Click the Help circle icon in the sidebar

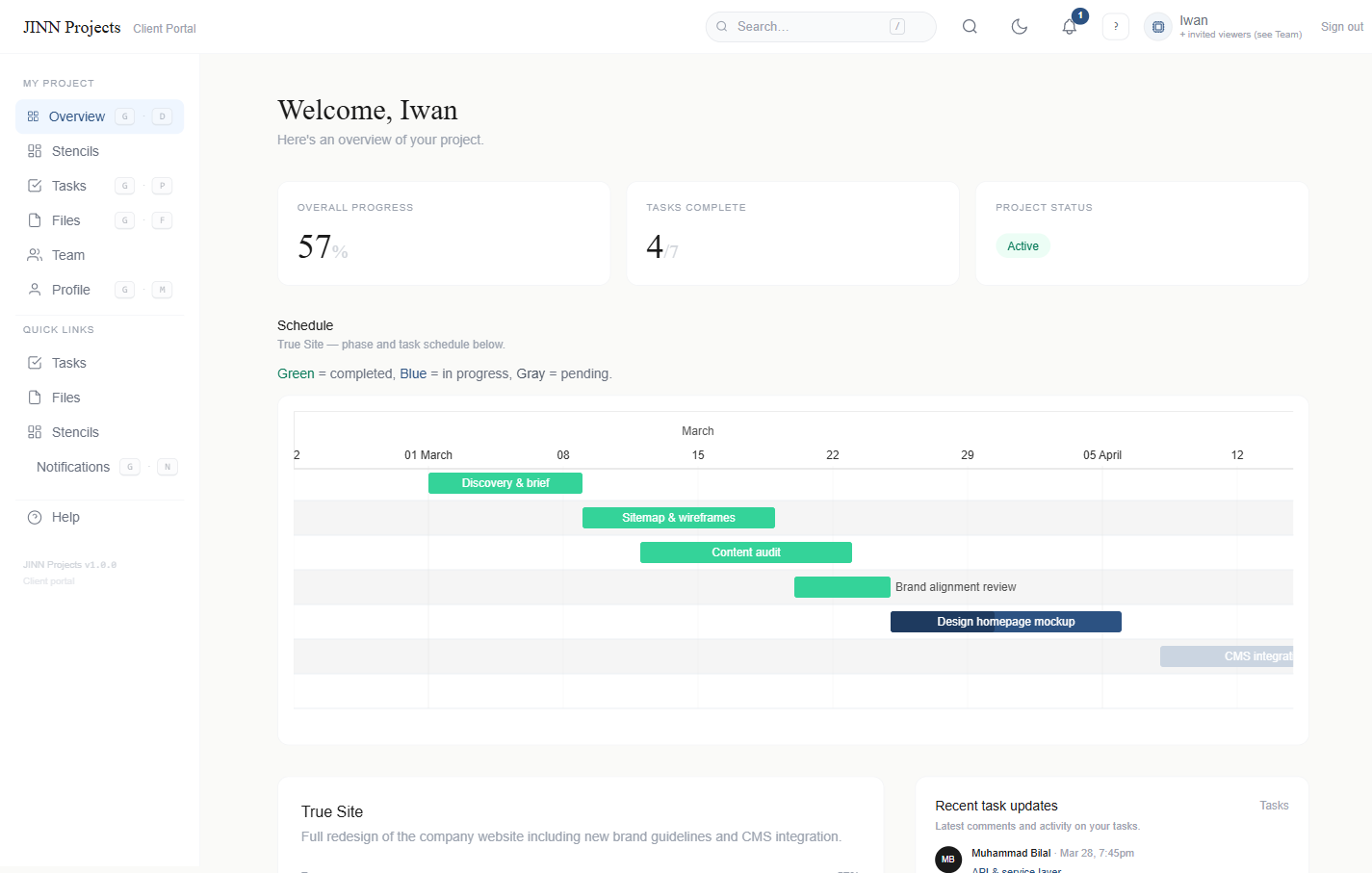click(x=35, y=517)
